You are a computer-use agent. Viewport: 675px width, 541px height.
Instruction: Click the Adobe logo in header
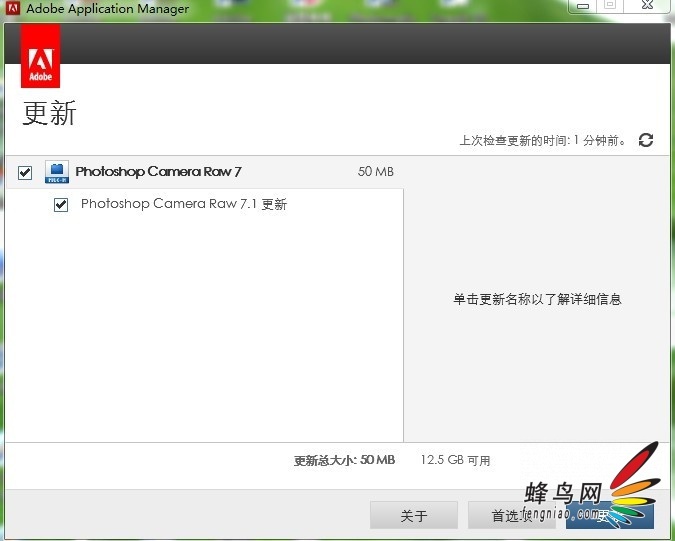pos(40,56)
